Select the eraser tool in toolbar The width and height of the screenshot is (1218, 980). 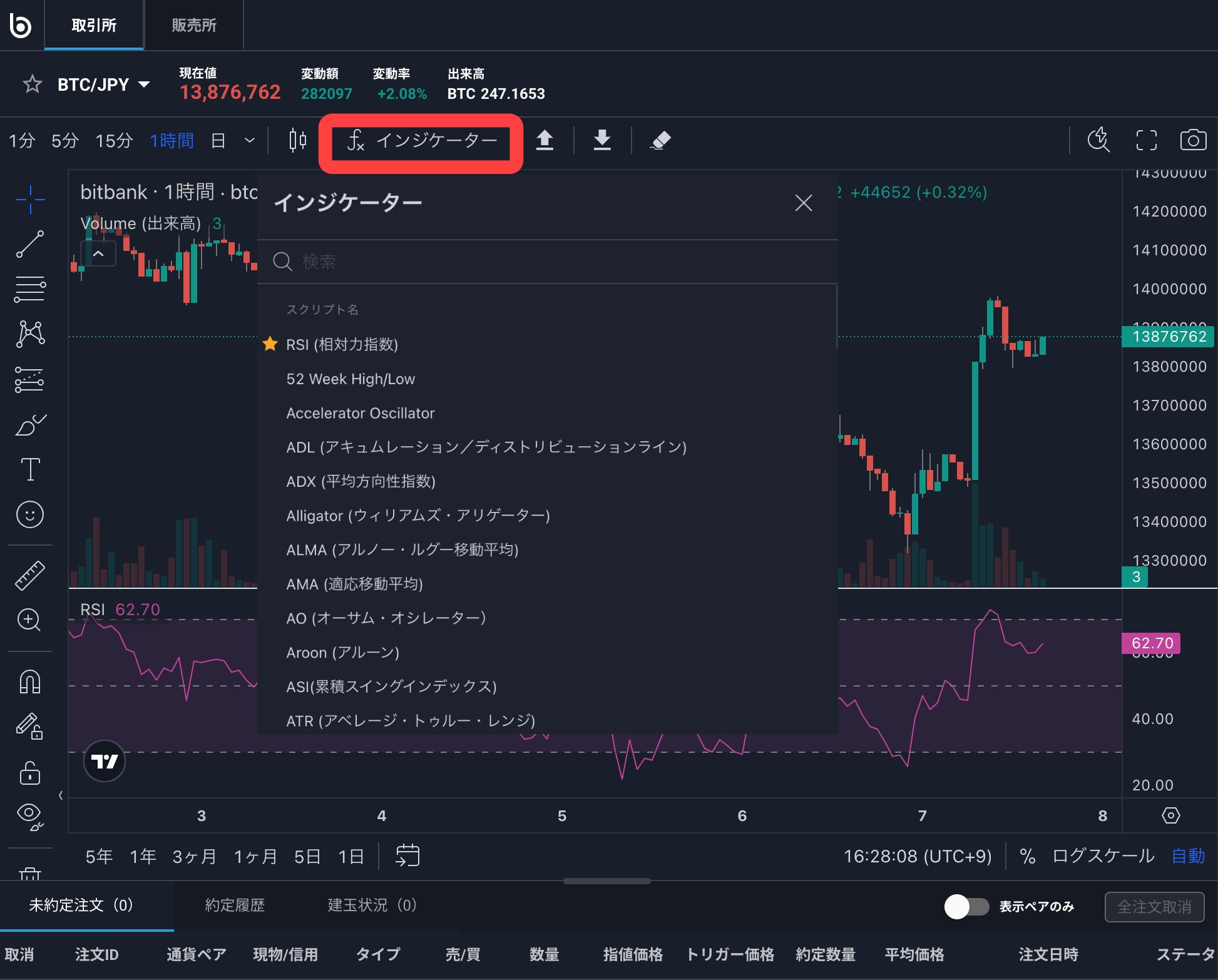(660, 140)
